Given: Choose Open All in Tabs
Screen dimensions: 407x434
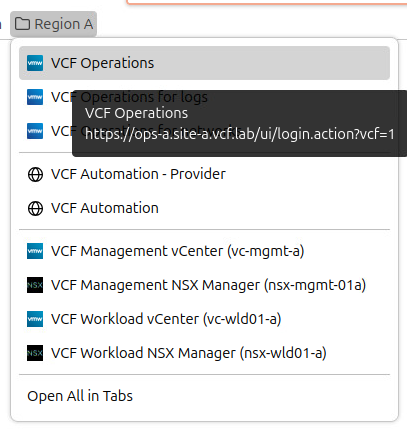Looking at the screenshot, I should point(204,396).
